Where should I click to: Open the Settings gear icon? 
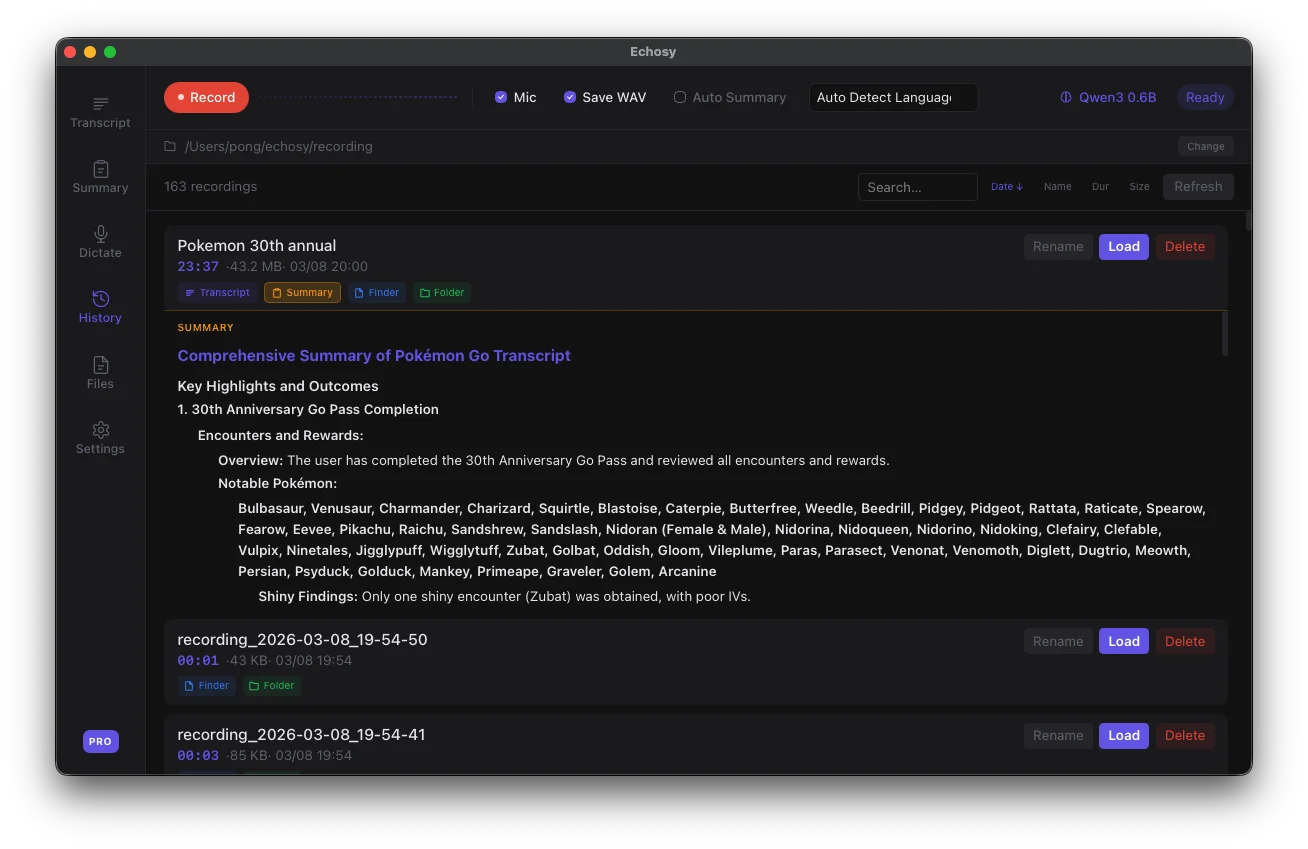(x=100, y=431)
